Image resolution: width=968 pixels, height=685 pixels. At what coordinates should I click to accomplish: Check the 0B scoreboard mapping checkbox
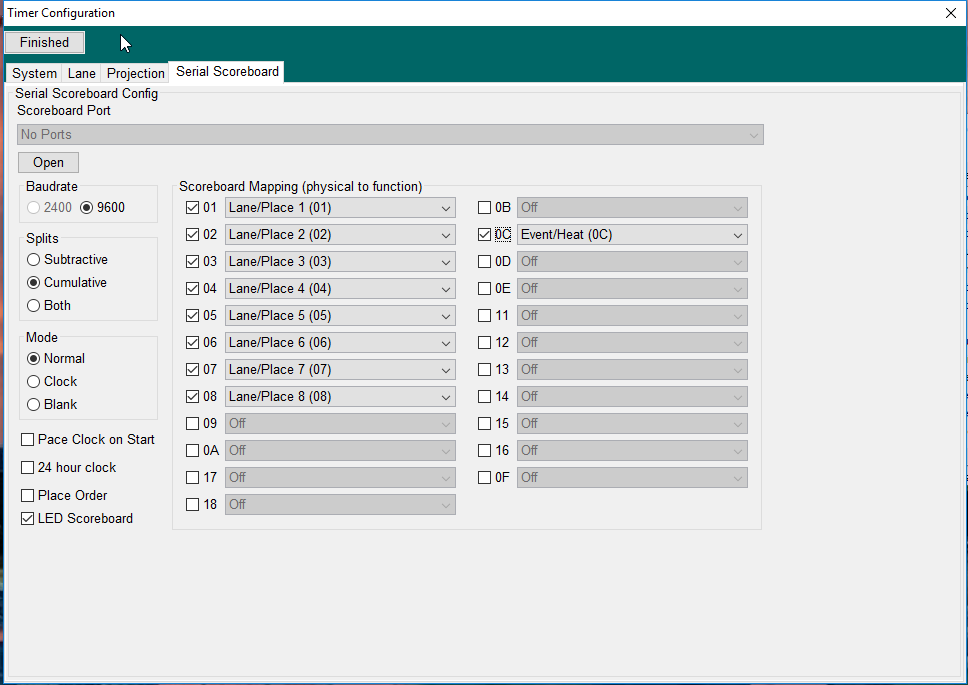click(485, 208)
